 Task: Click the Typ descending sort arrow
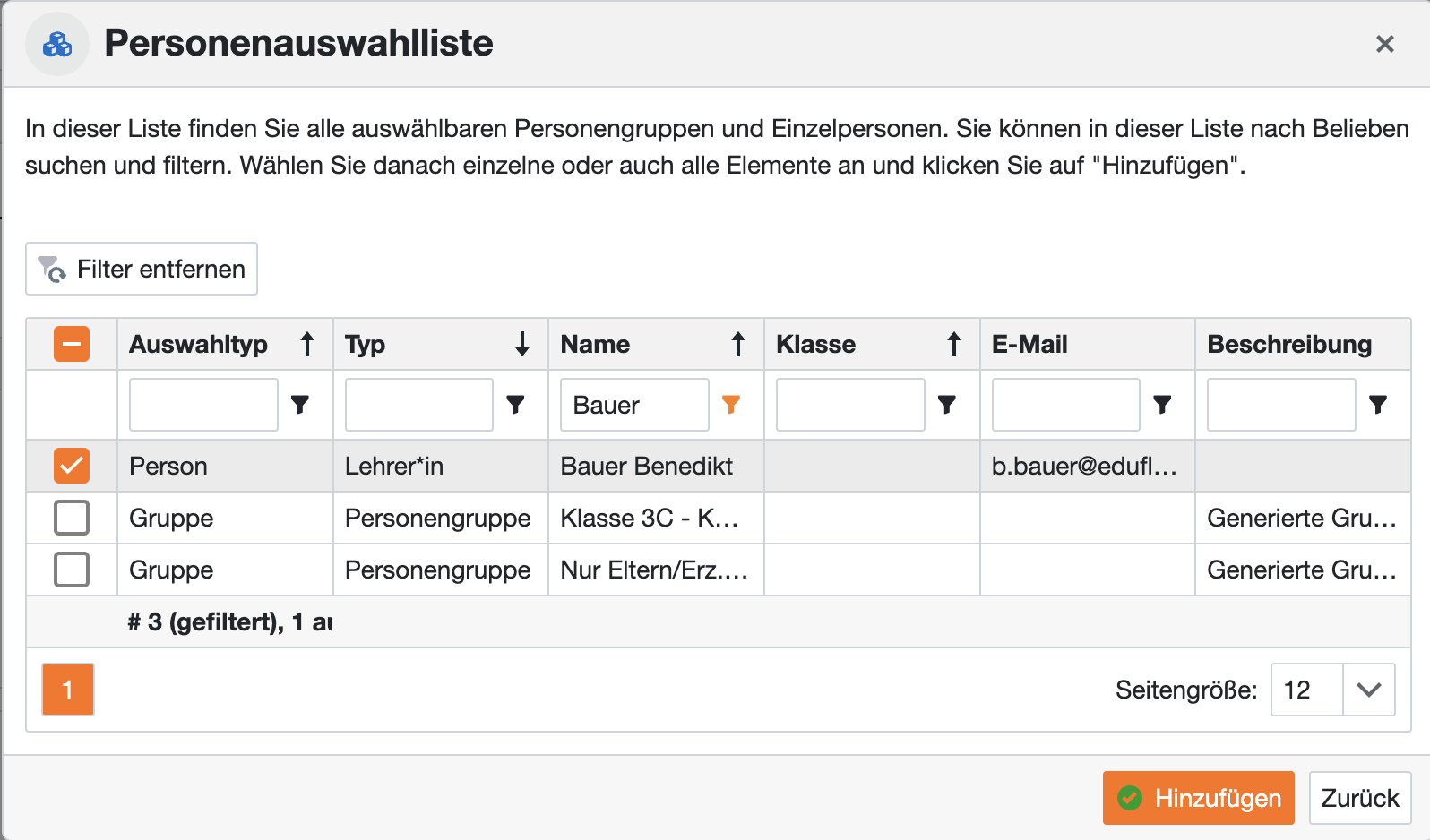pos(522,344)
